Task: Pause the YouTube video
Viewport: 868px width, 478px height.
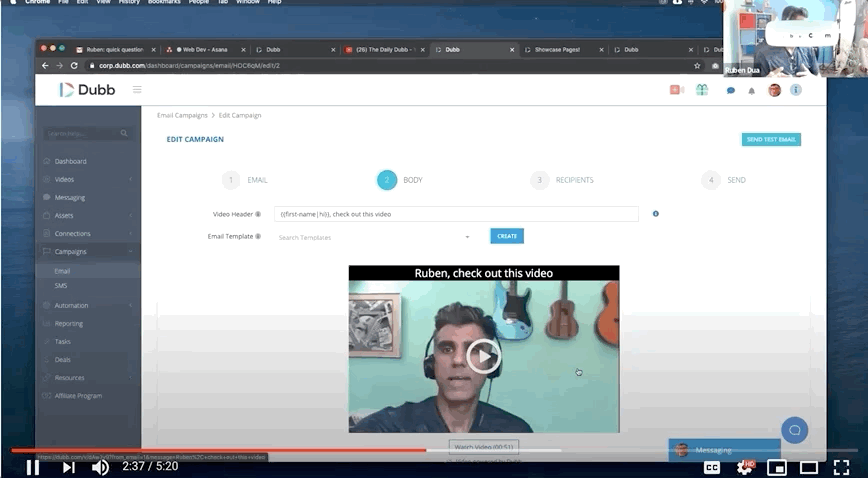Action: click(33, 467)
